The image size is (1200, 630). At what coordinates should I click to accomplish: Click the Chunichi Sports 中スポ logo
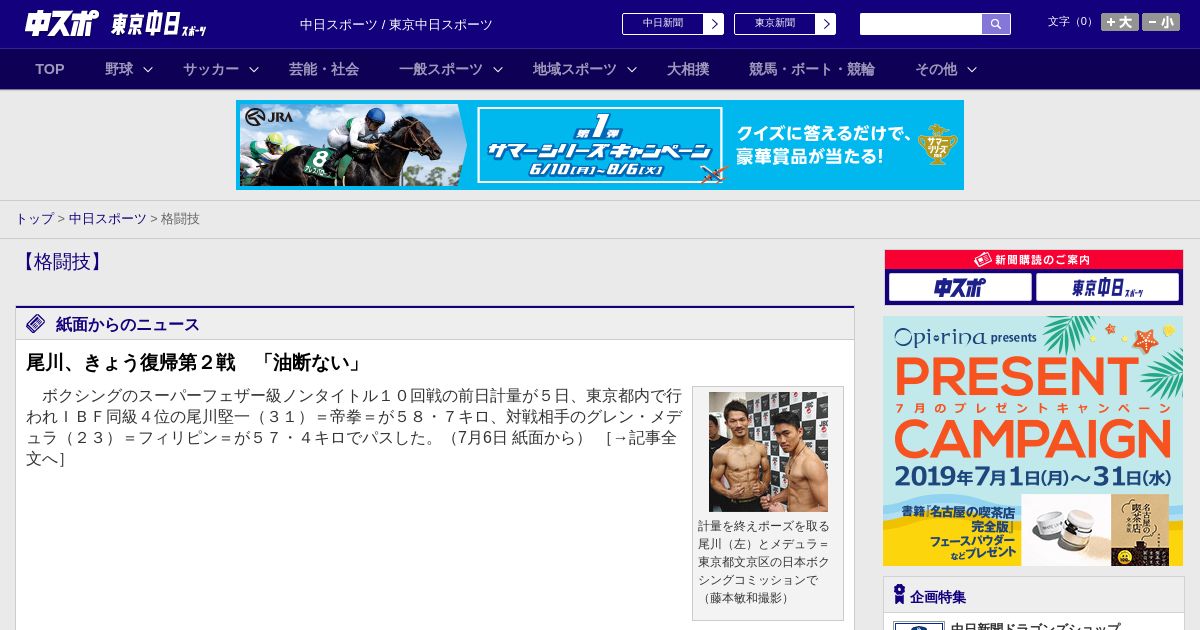tap(61, 23)
